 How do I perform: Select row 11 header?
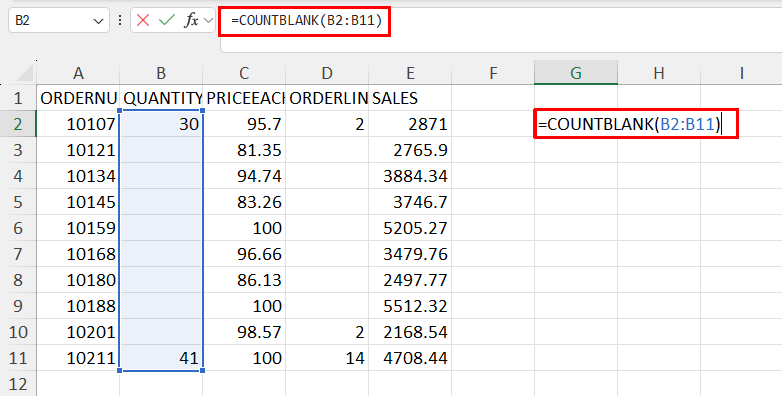pos(18,357)
